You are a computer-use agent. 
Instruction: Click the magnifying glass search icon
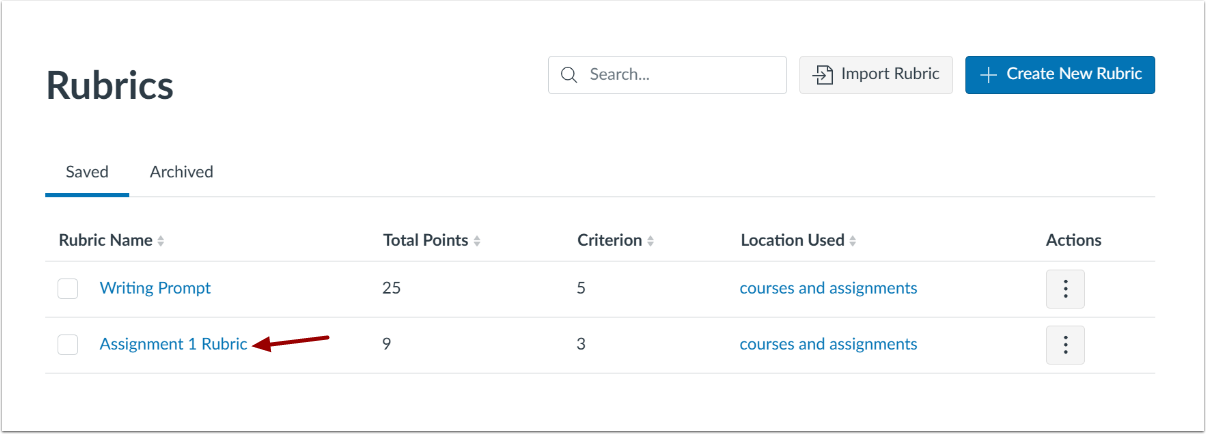[569, 75]
